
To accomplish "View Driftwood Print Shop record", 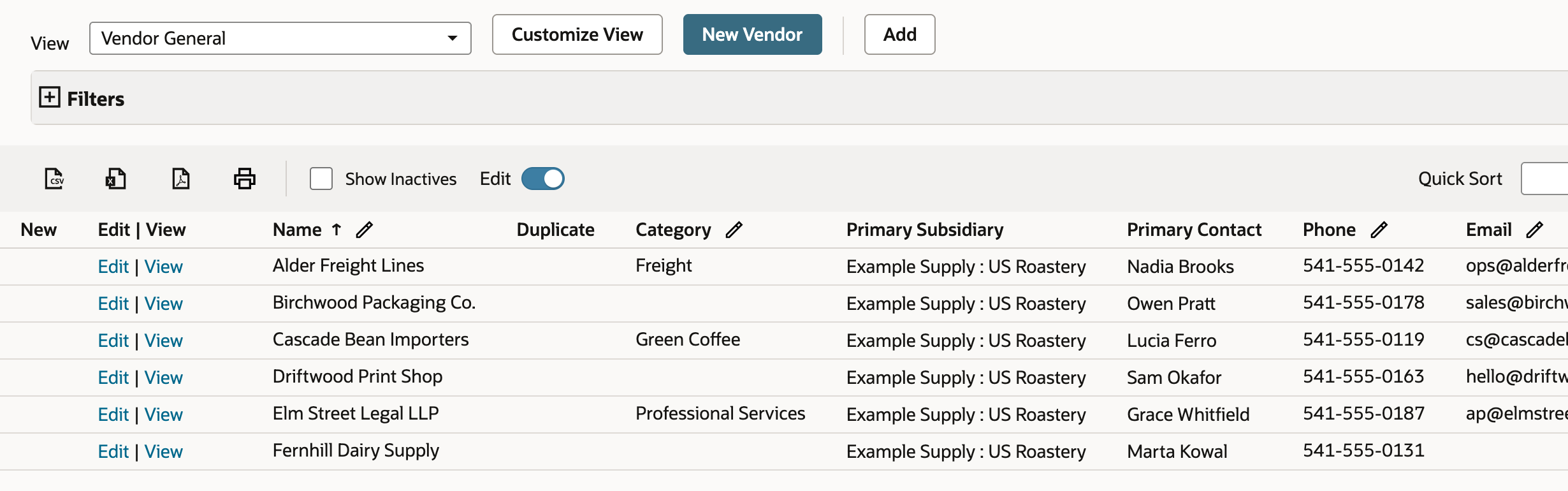I will [x=164, y=377].
